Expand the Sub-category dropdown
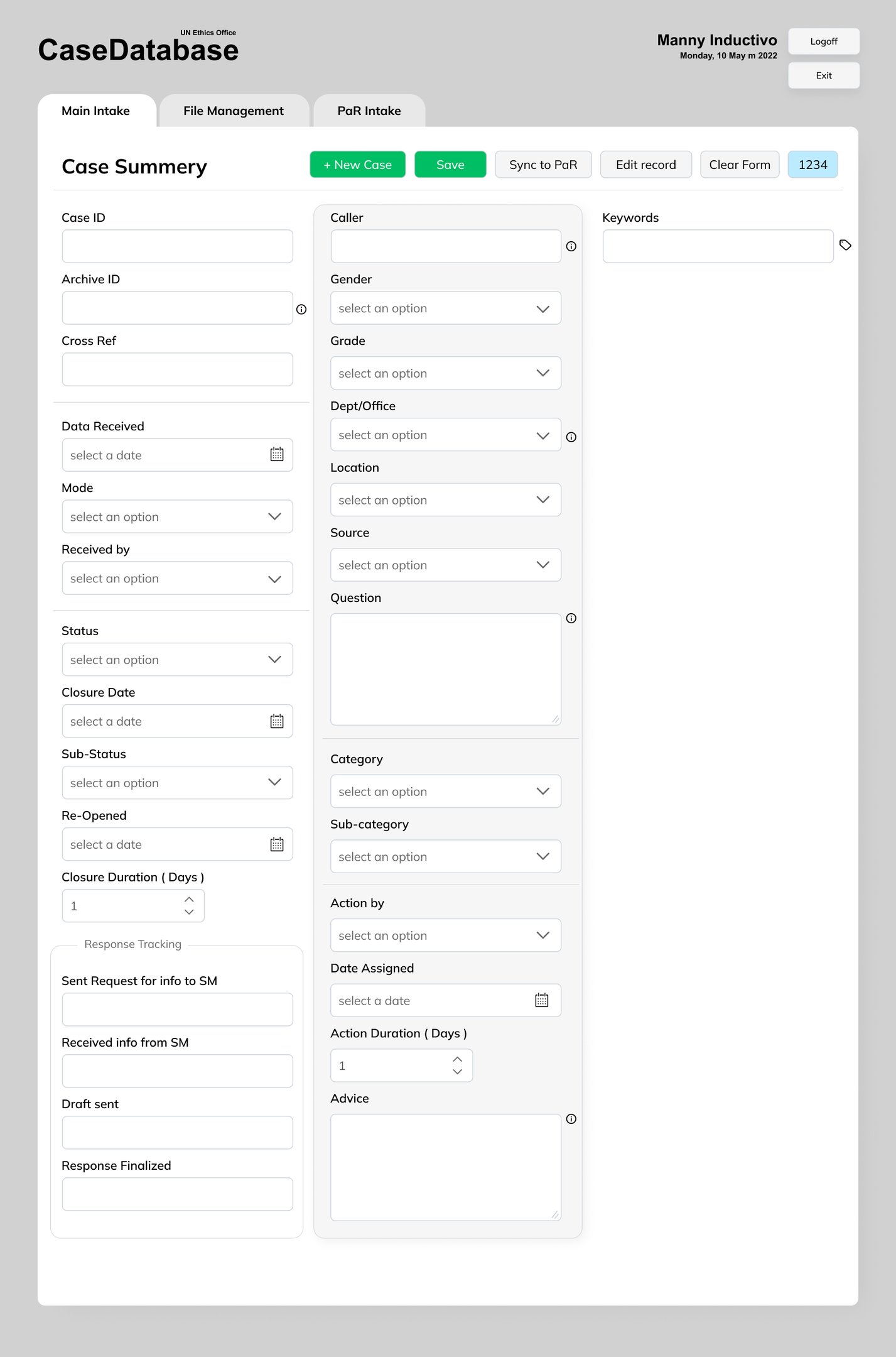896x1357 pixels. 445,856
